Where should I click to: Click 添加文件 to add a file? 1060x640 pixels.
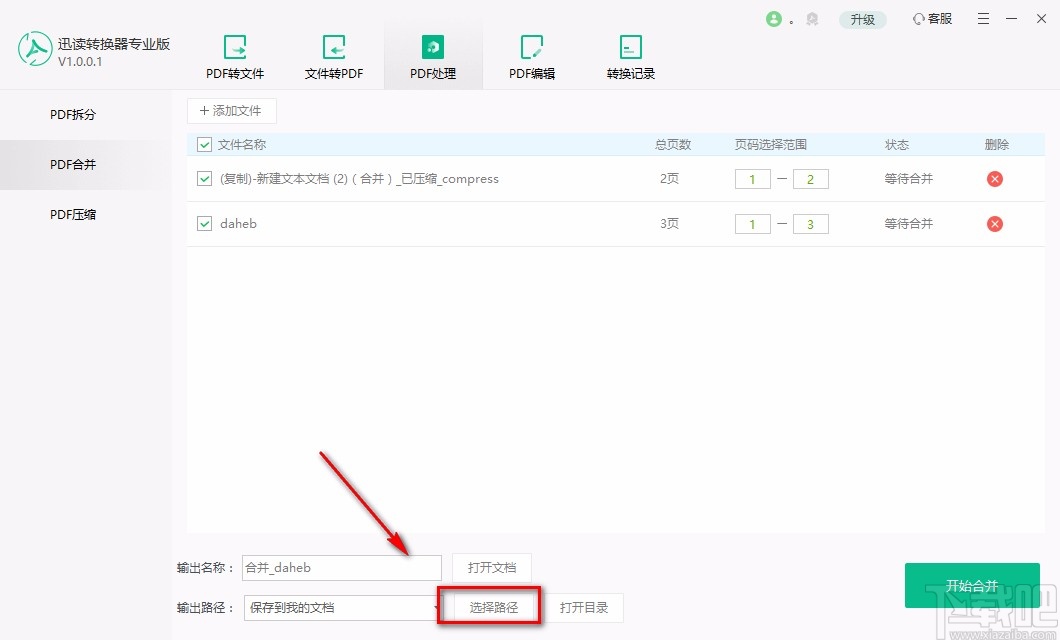(x=231, y=110)
